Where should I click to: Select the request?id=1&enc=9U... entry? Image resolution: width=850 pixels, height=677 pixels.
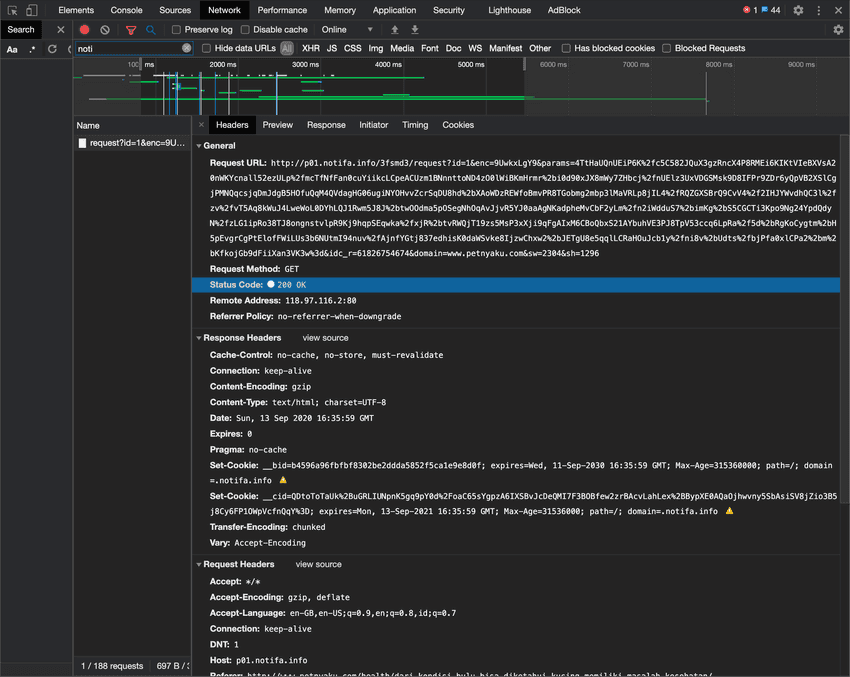point(136,143)
